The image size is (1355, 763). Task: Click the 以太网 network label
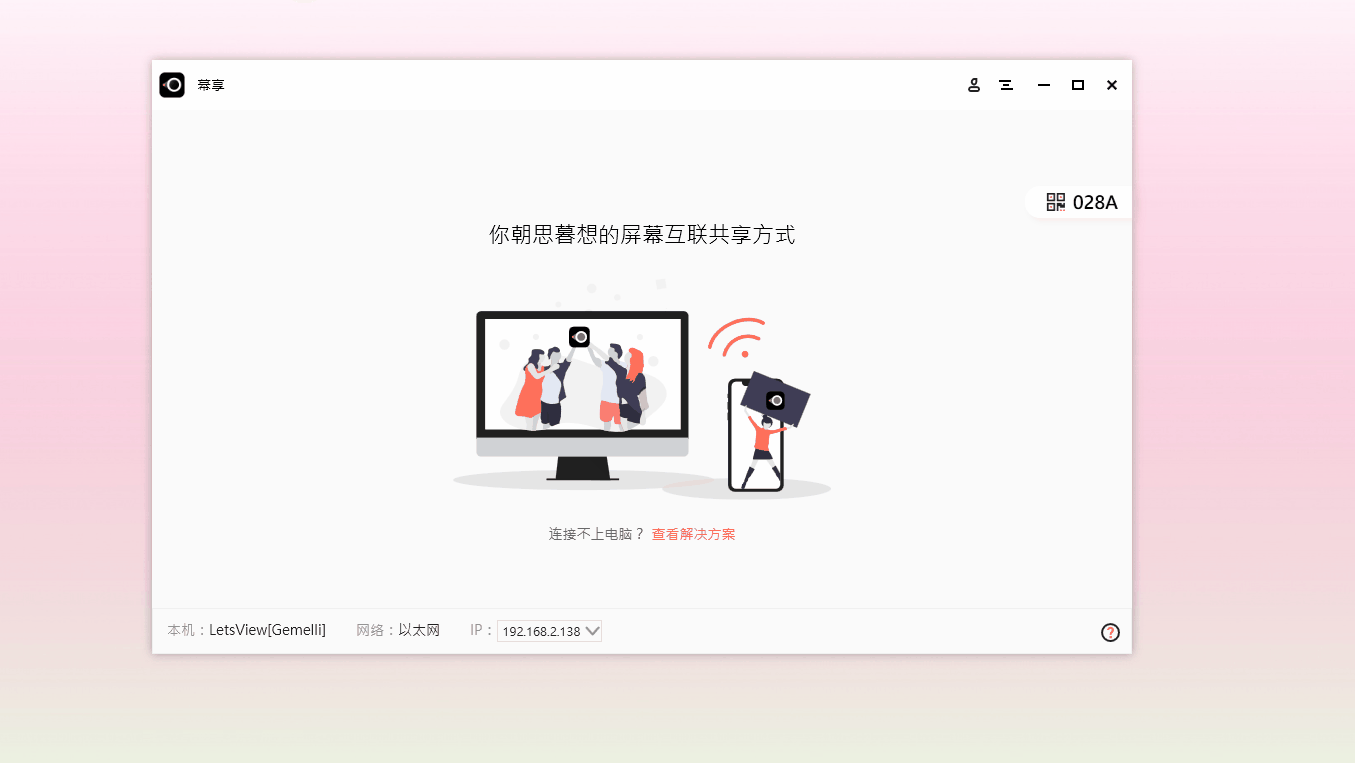pos(420,630)
